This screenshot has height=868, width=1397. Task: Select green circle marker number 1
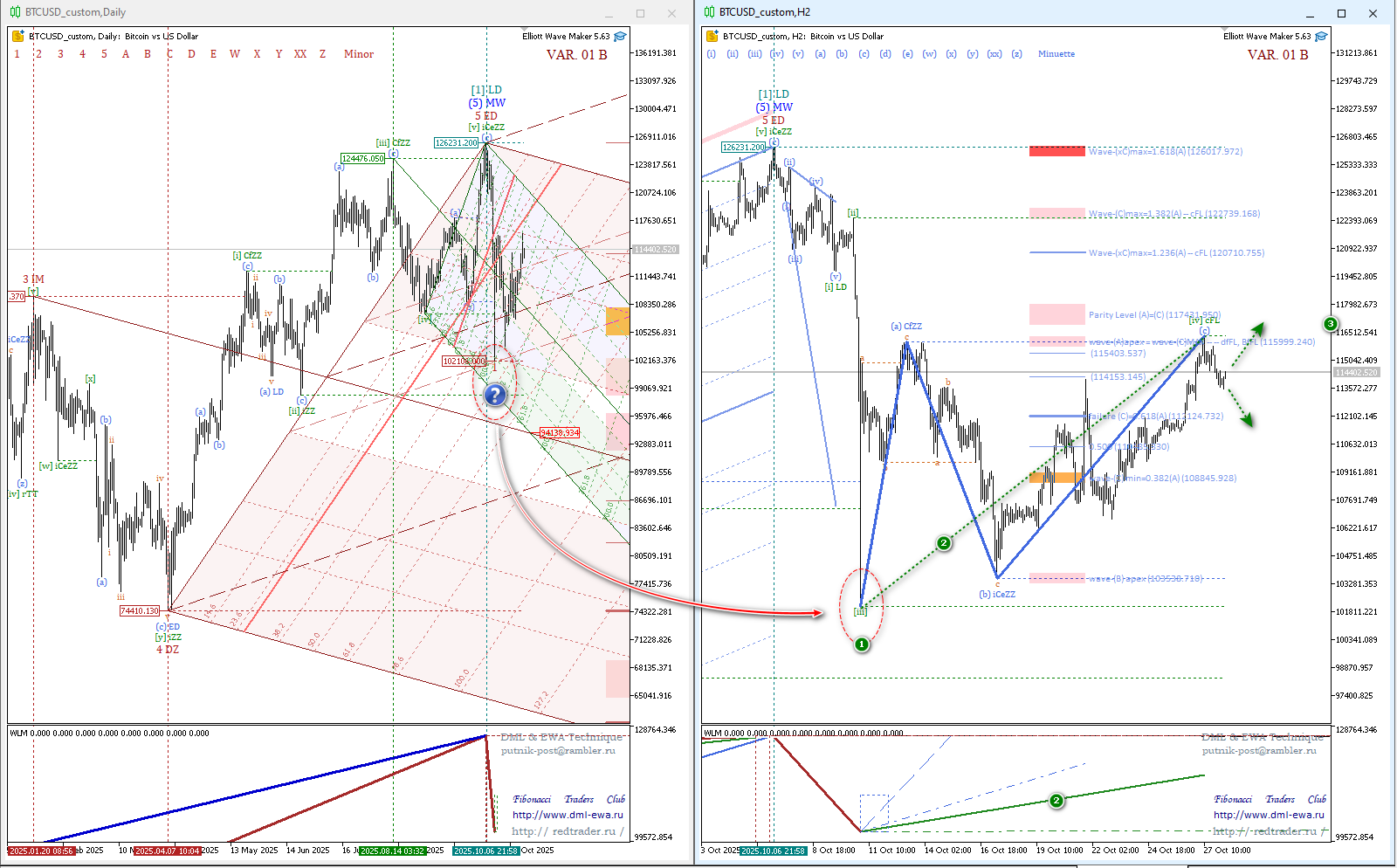pyautogui.click(x=862, y=644)
